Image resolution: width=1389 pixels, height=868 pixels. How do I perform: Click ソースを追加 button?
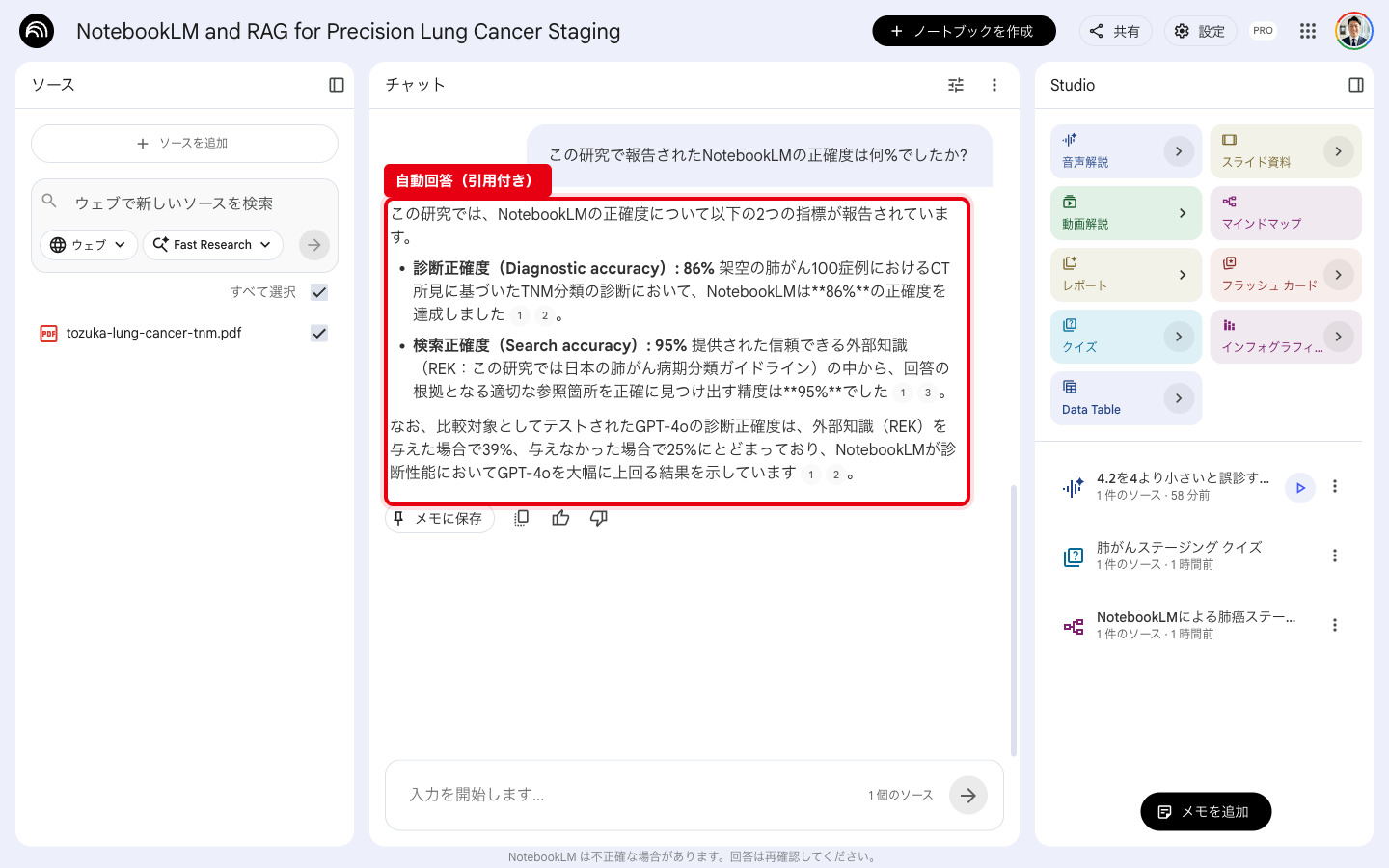click(184, 144)
